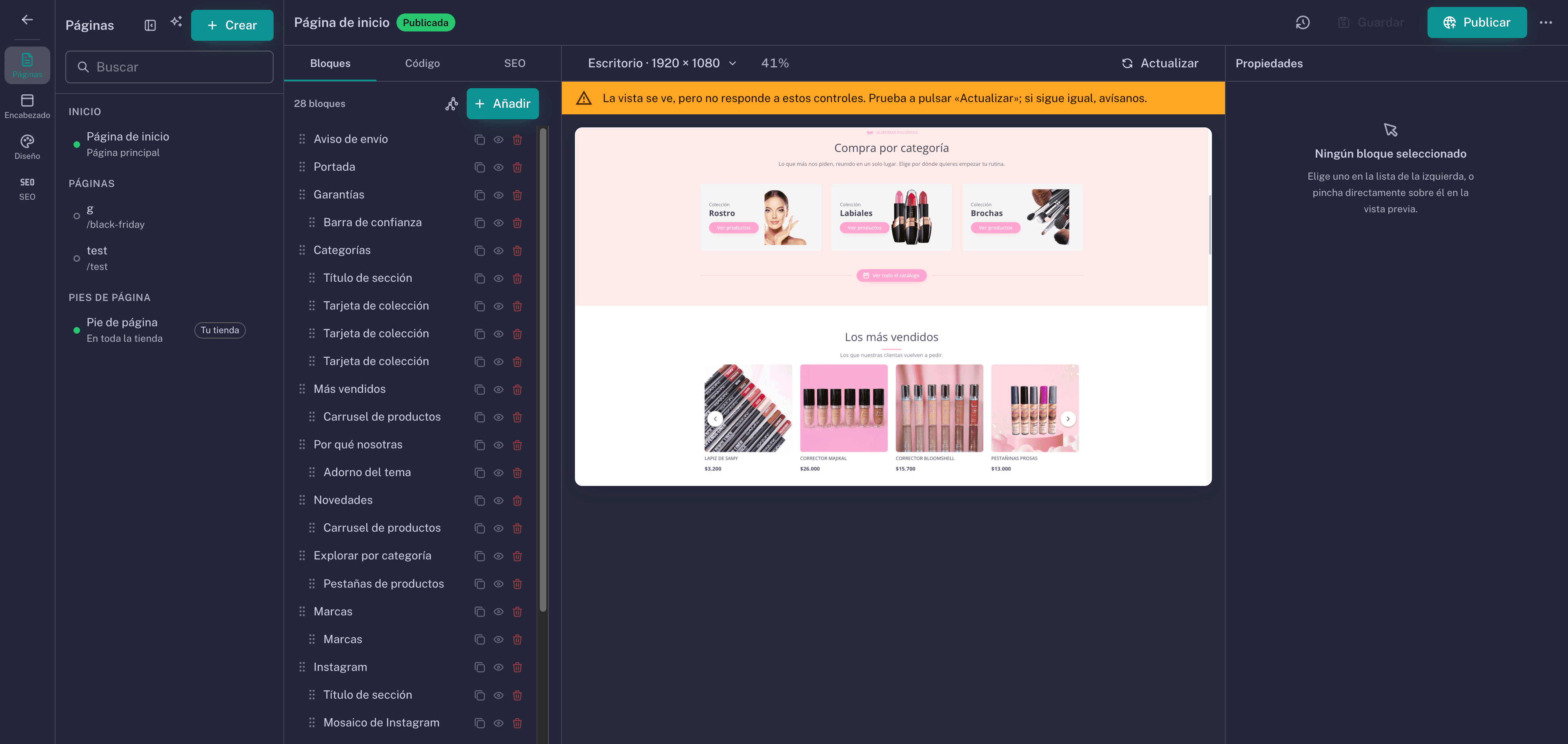Viewport: 1568px width, 744px height.
Task: Toggle visibility of Mosaico de Instagram block
Action: click(x=499, y=723)
